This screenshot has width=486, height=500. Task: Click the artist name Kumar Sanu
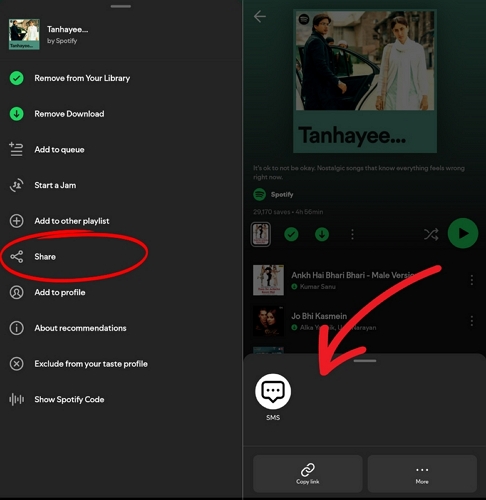coord(318,287)
